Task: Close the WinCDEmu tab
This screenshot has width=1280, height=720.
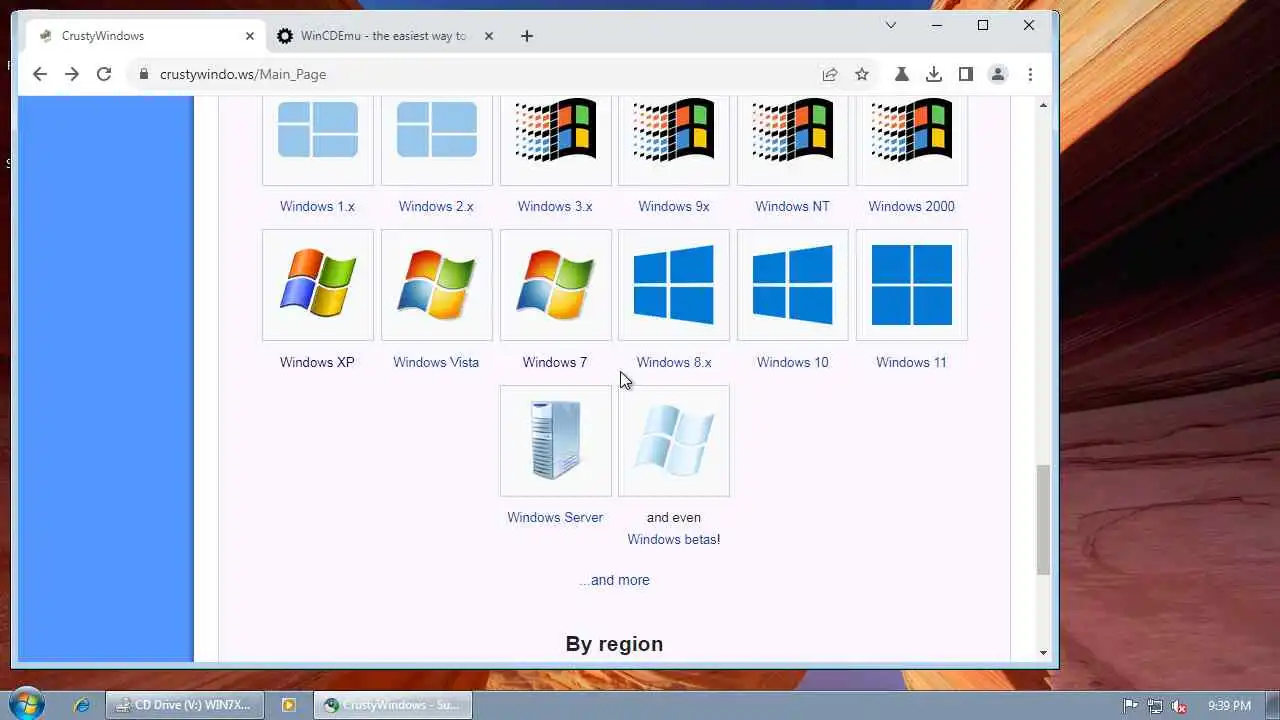Action: click(489, 36)
